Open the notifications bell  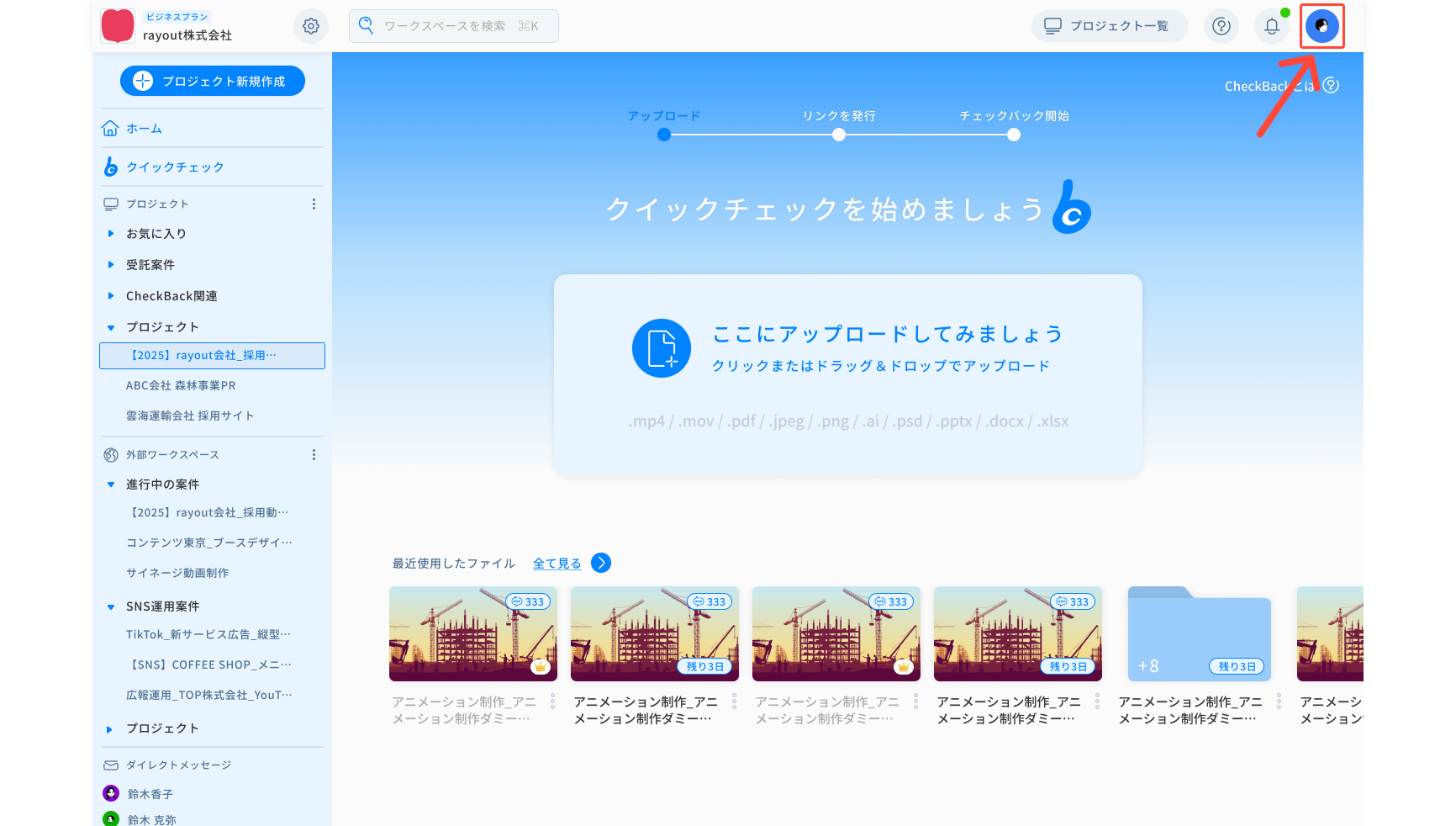[1272, 26]
